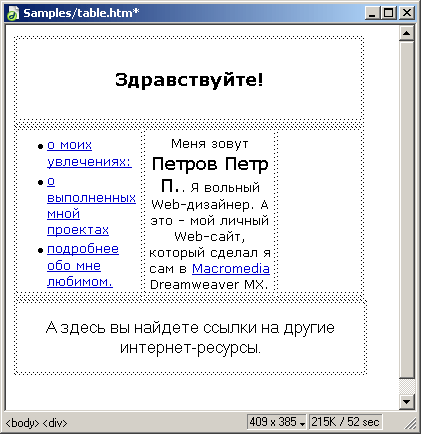
Task: Click the "о выполненных мной проектах" link
Action: 91,206
